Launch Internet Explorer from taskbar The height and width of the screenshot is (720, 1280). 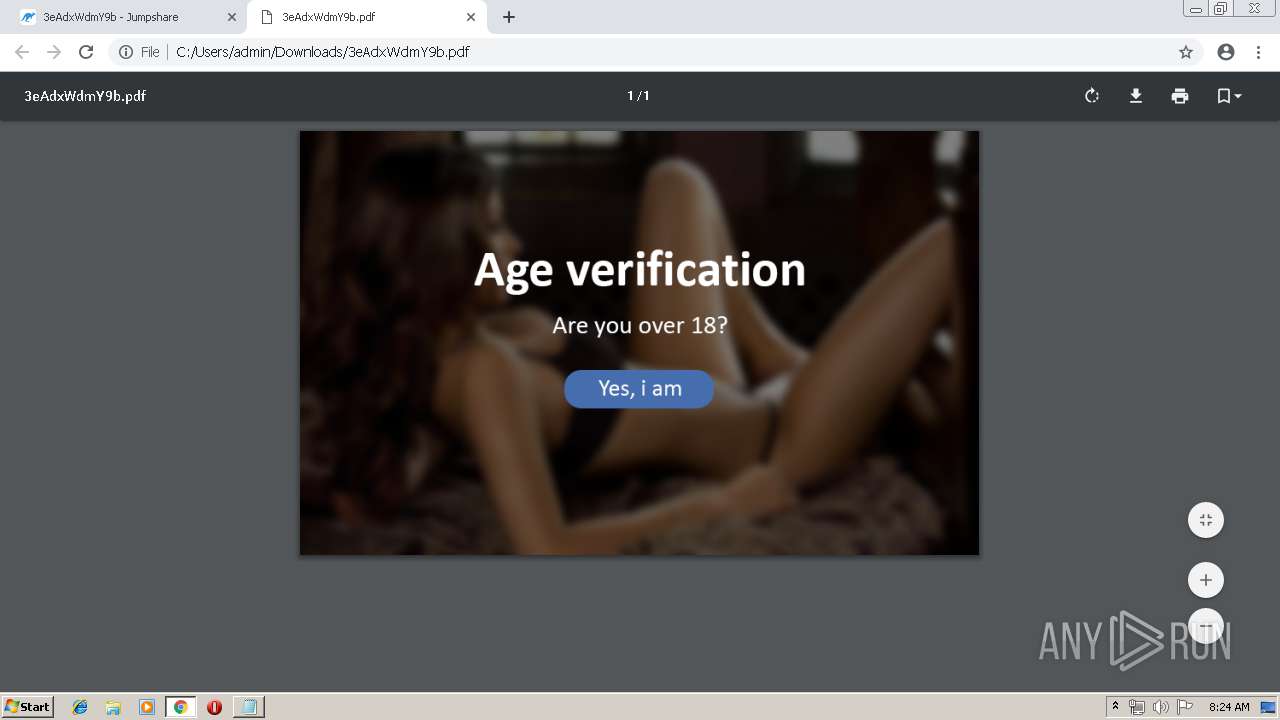tap(80, 707)
